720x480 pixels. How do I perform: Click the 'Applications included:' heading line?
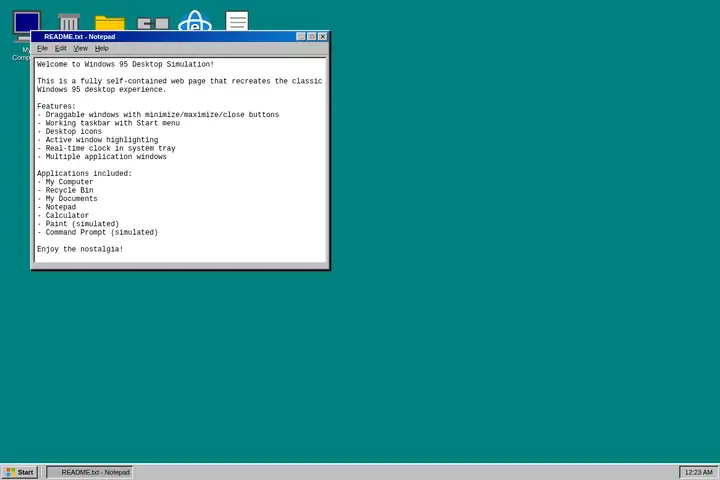84,173
